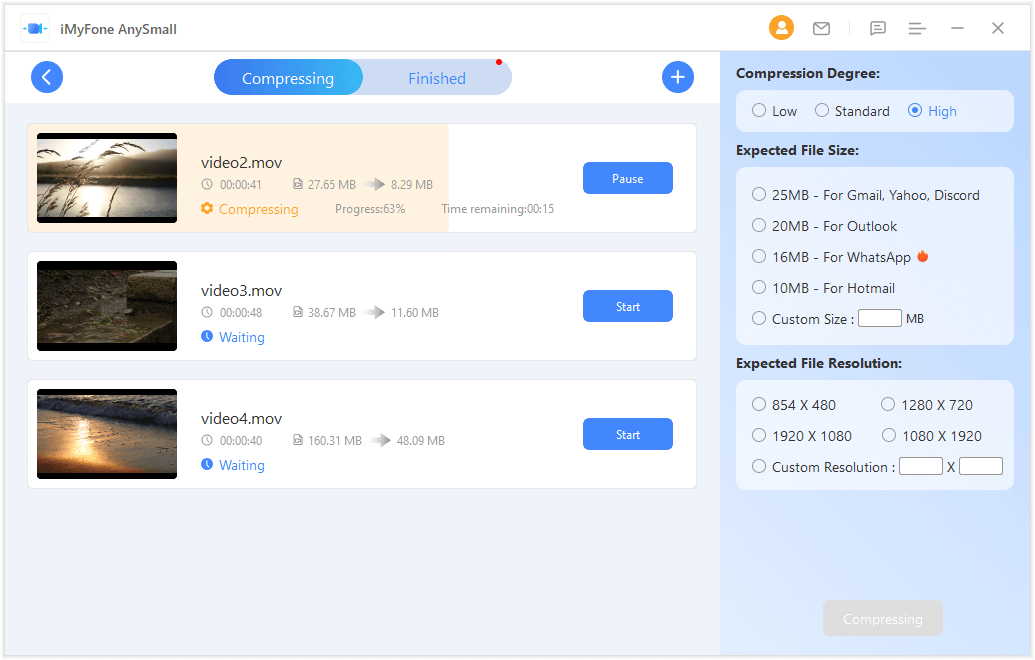Click the 8.29 MB output size
The height and width of the screenshot is (660, 1035).
[x=412, y=184]
